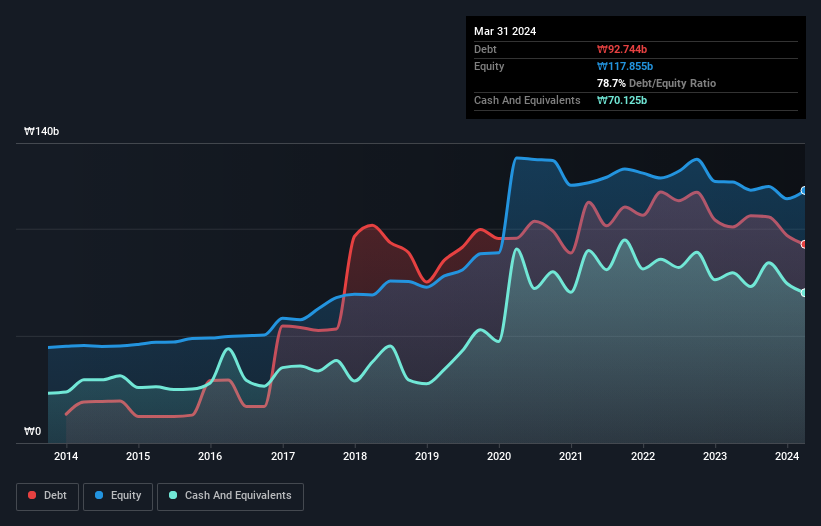The image size is (821, 526).
Task: Click the blue Equity endpoint marker
Action: point(804,191)
